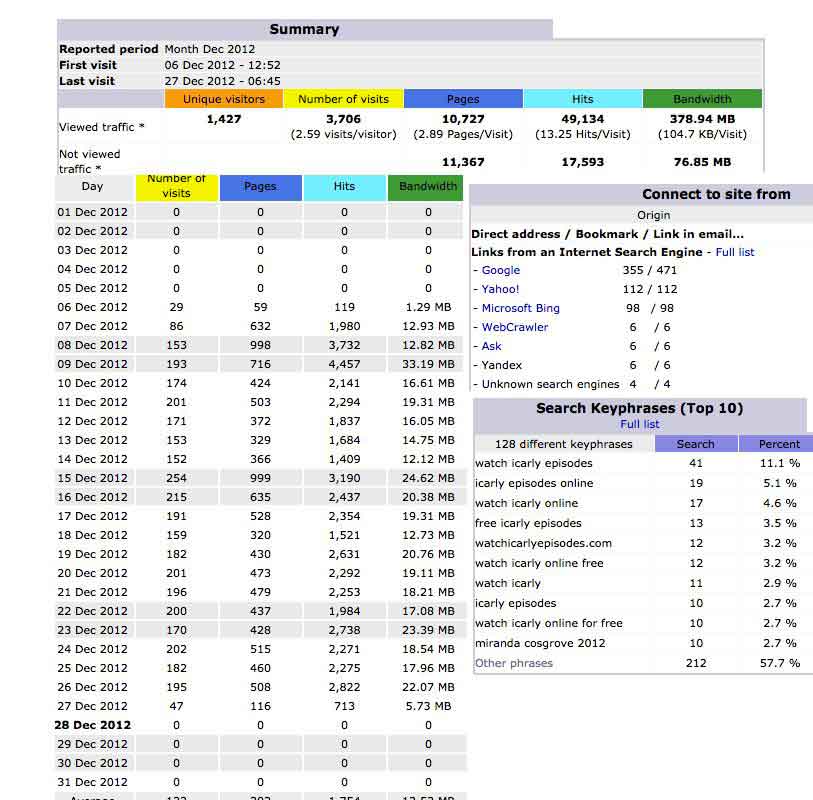Click the green Bandwidth summary header

pos(702,99)
